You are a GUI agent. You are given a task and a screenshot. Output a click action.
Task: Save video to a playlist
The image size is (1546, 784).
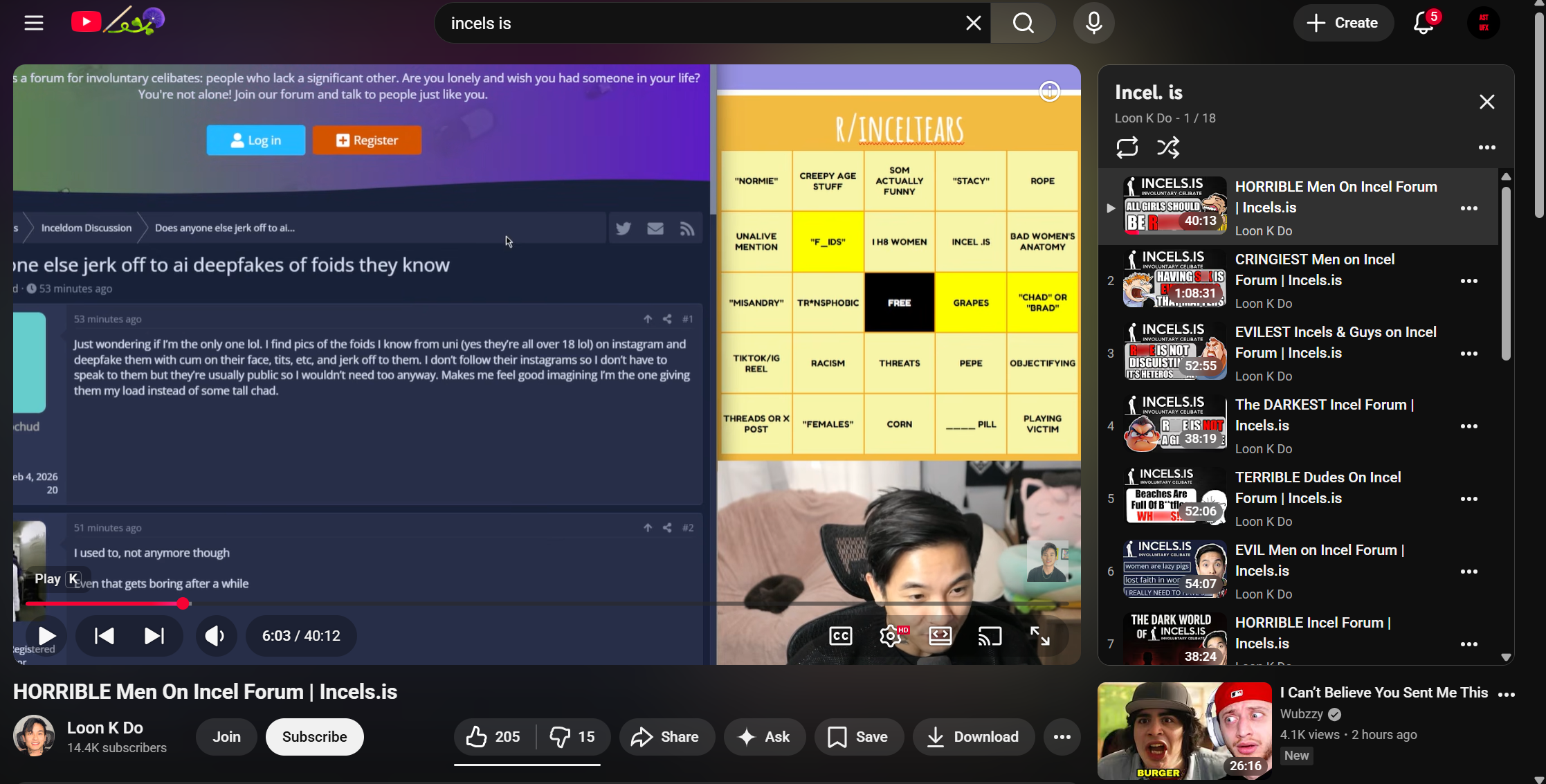(x=859, y=736)
